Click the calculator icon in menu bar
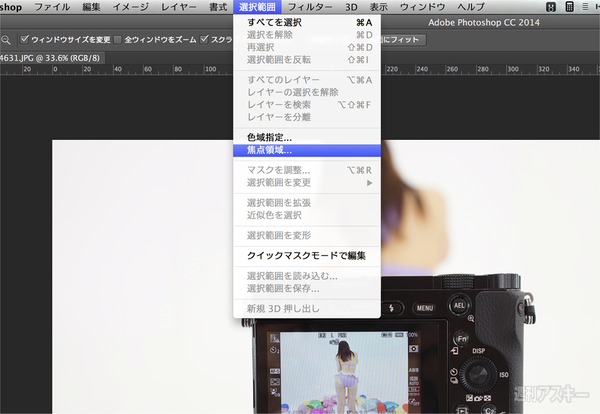Viewport: 600px width, 414px height. [x=569, y=7]
